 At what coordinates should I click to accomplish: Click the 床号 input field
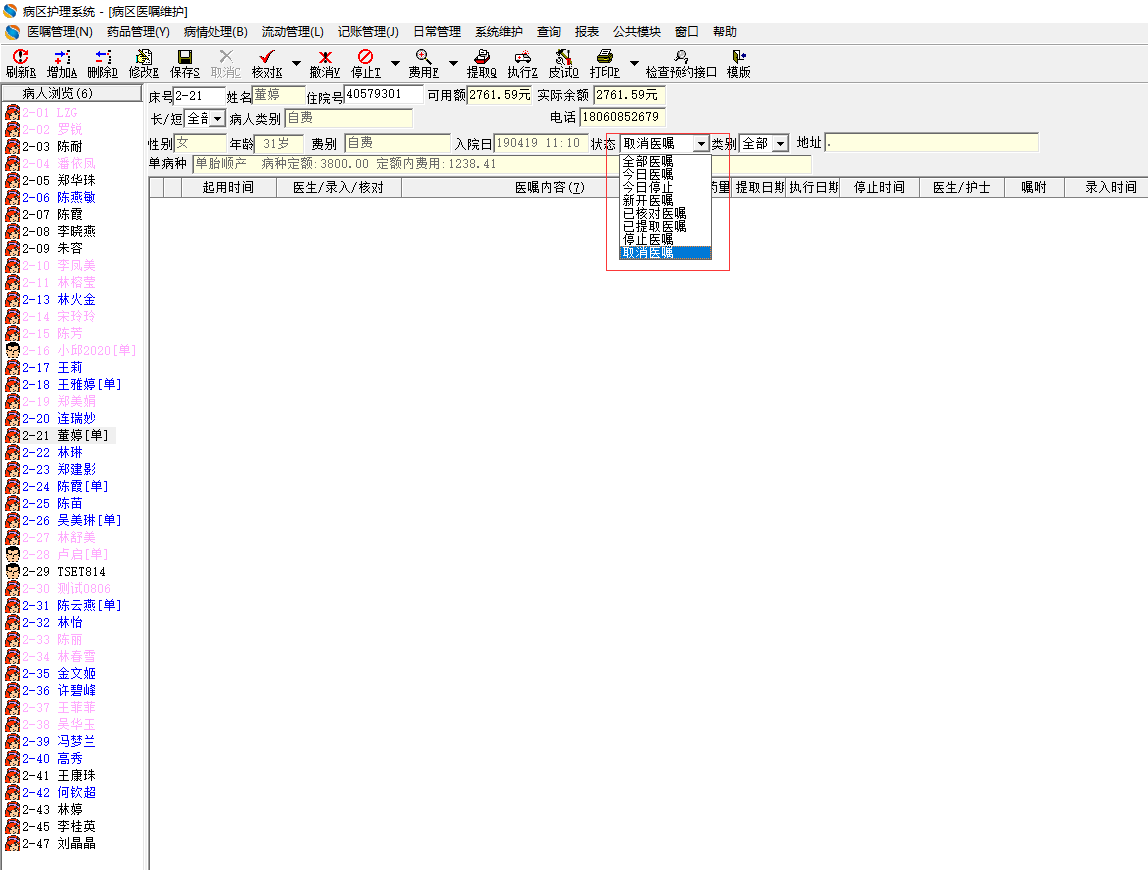point(198,96)
